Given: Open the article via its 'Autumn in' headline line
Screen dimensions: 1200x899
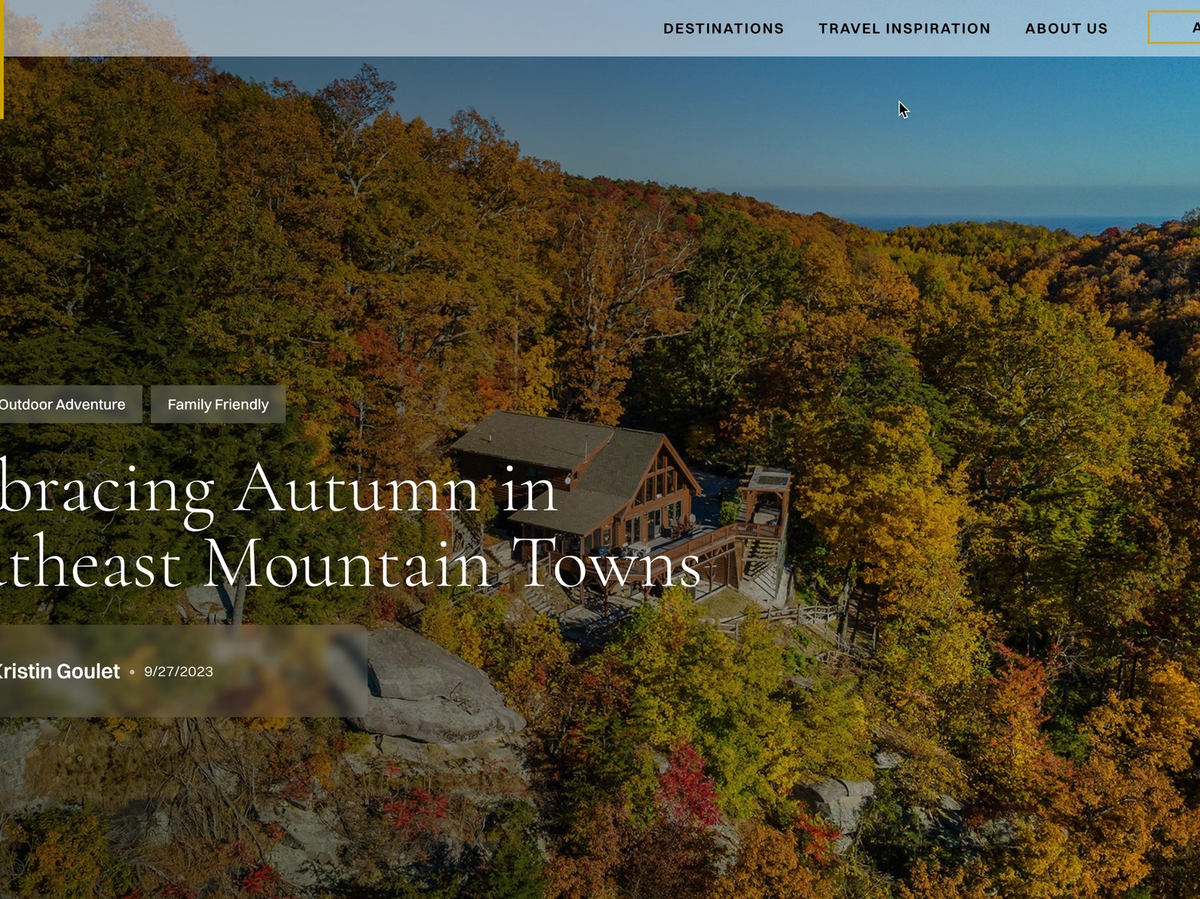Looking at the screenshot, I should 279,489.
